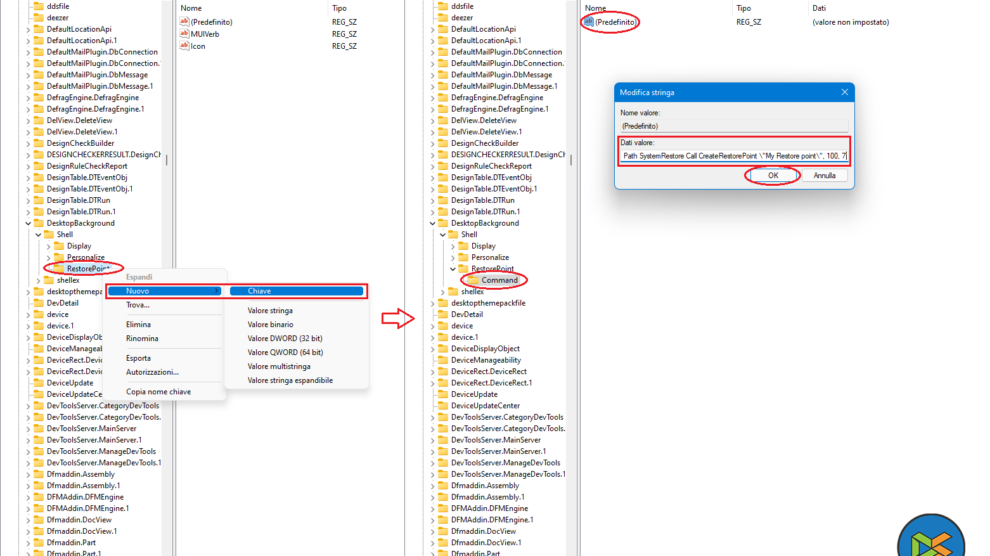Collapse the Shell key in left tree
The image size is (990, 556).
point(39,234)
